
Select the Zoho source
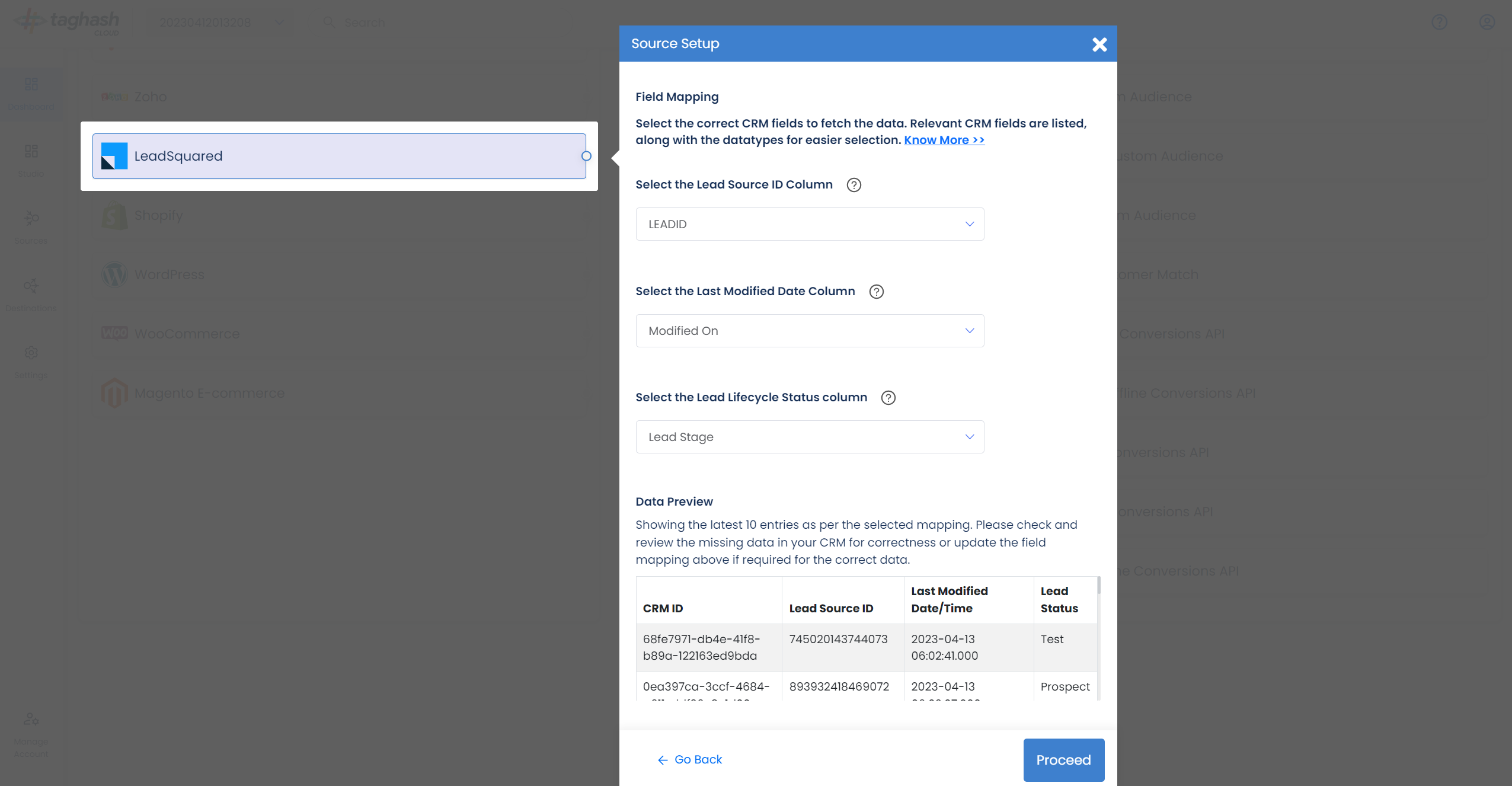click(x=339, y=97)
